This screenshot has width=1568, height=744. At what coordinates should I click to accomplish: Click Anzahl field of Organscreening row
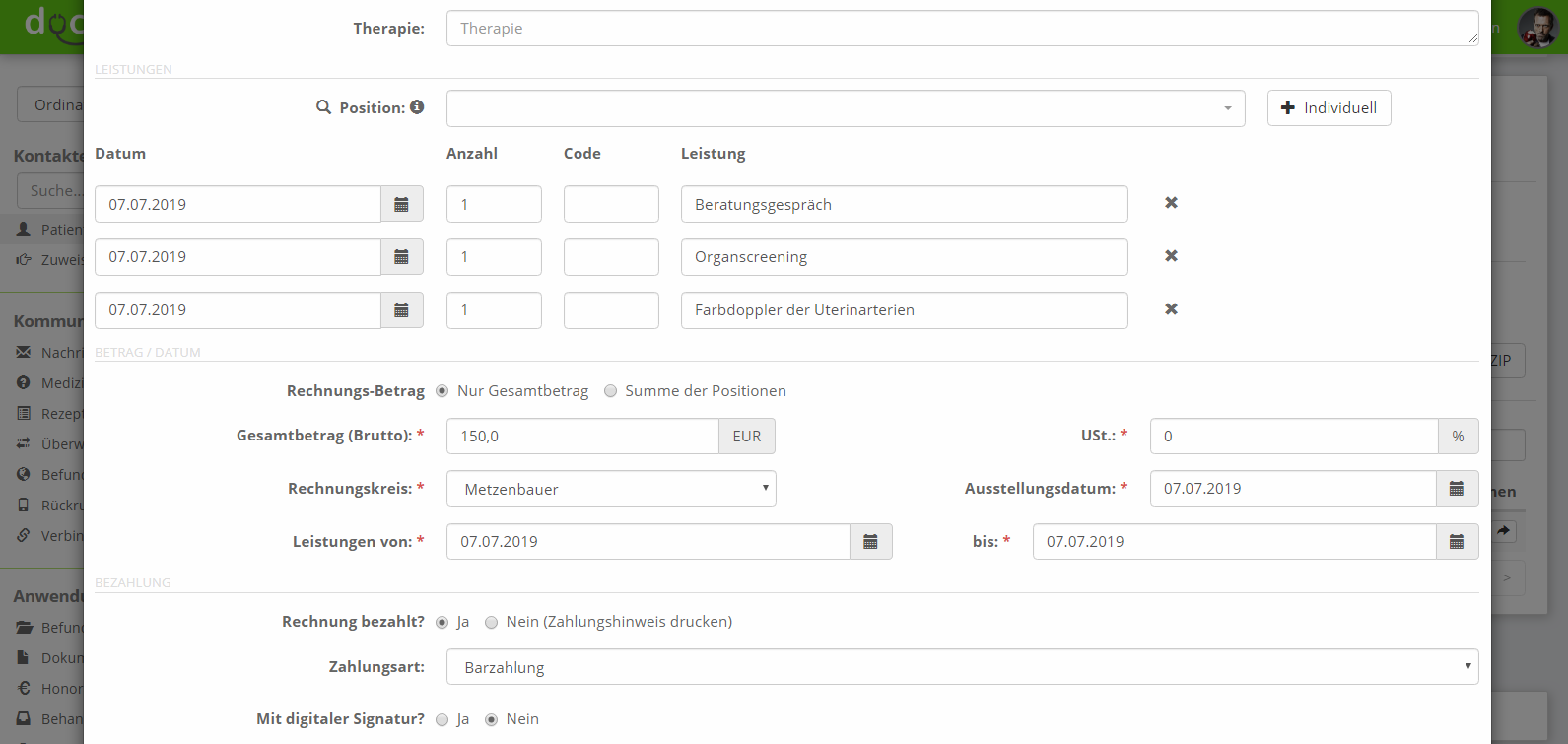[494, 257]
